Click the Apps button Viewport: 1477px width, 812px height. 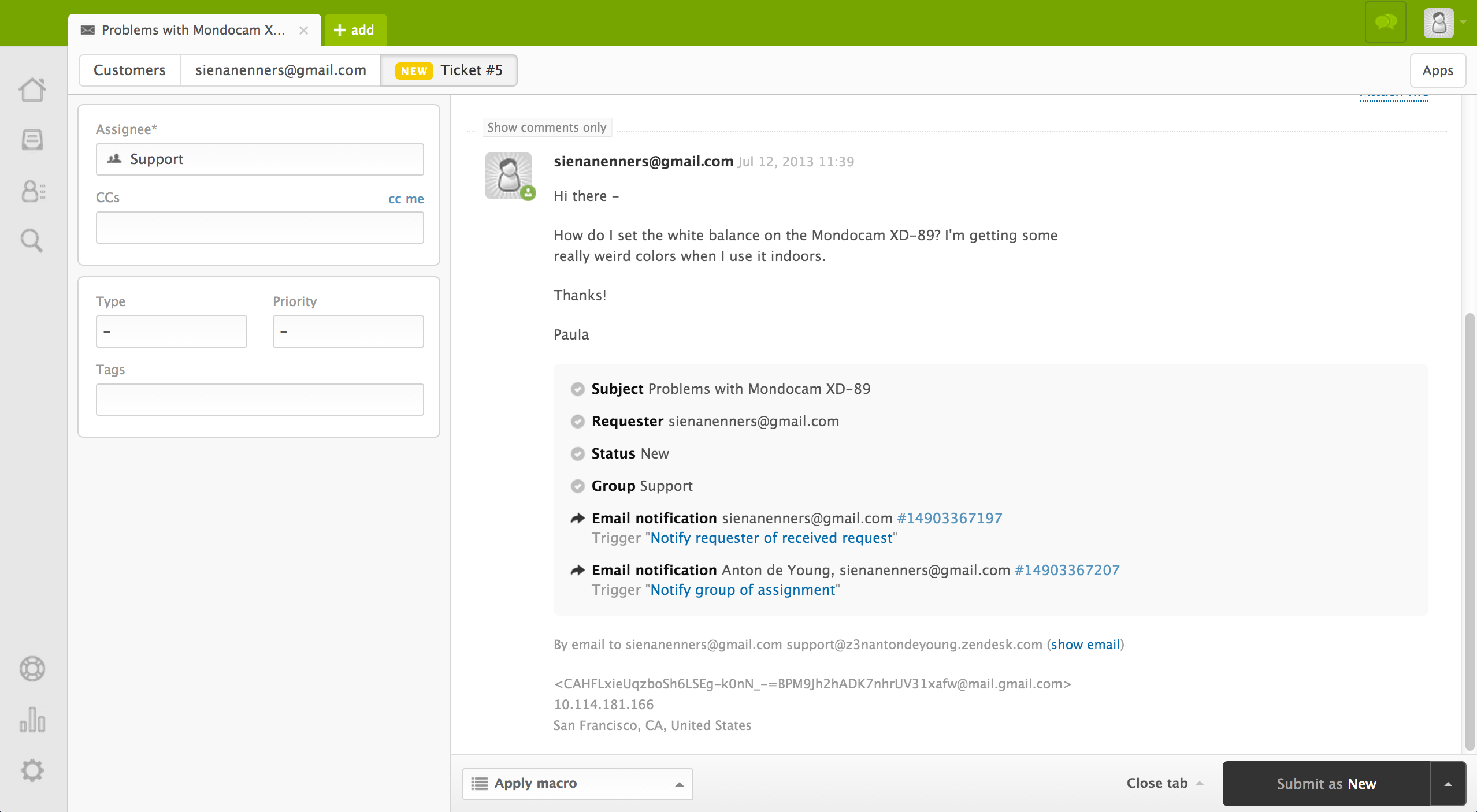pyautogui.click(x=1438, y=70)
